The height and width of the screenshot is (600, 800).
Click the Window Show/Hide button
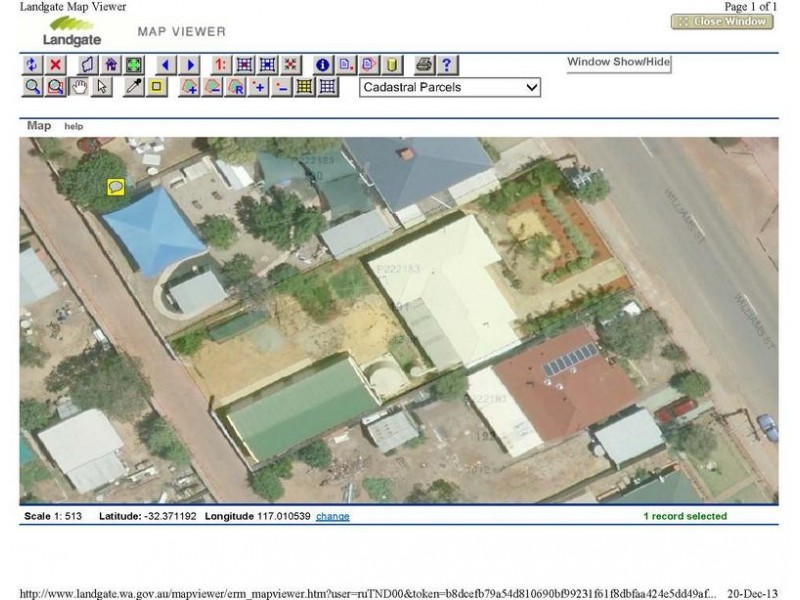[x=618, y=63]
